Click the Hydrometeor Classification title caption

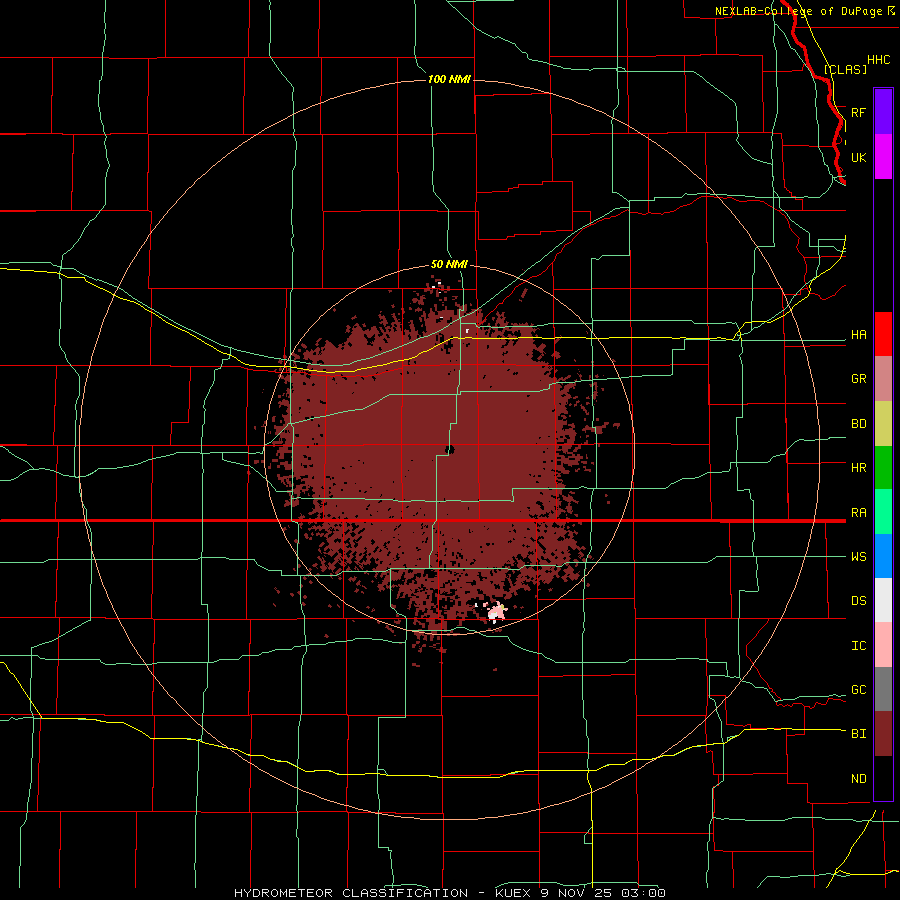[x=450, y=893]
